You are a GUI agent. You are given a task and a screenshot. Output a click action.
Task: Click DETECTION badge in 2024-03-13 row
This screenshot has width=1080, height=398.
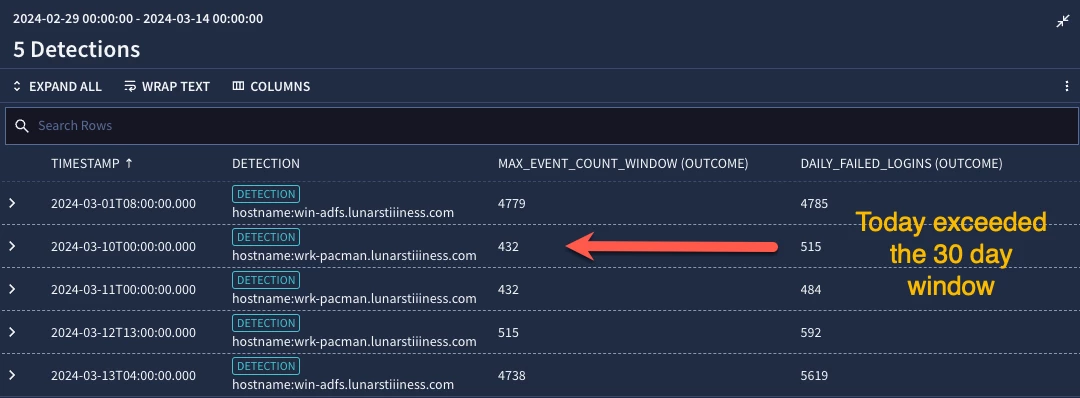coord(266,366)
